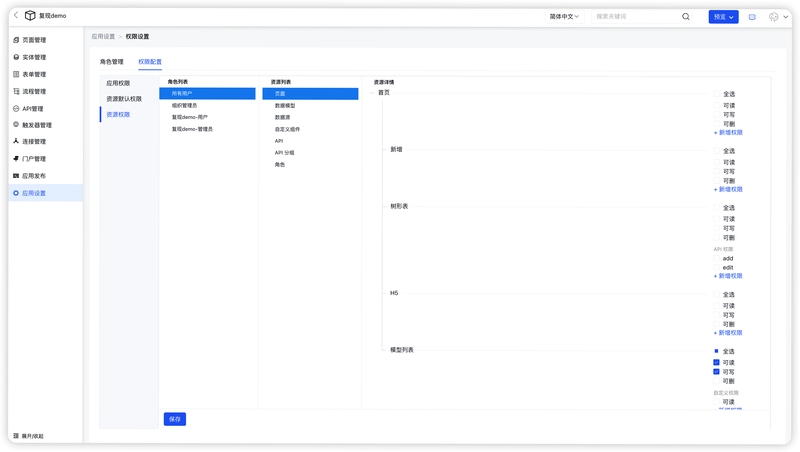800x452 pixels.
Task: Click 新增权限 link under 树形表
Action: coord(728,276)
